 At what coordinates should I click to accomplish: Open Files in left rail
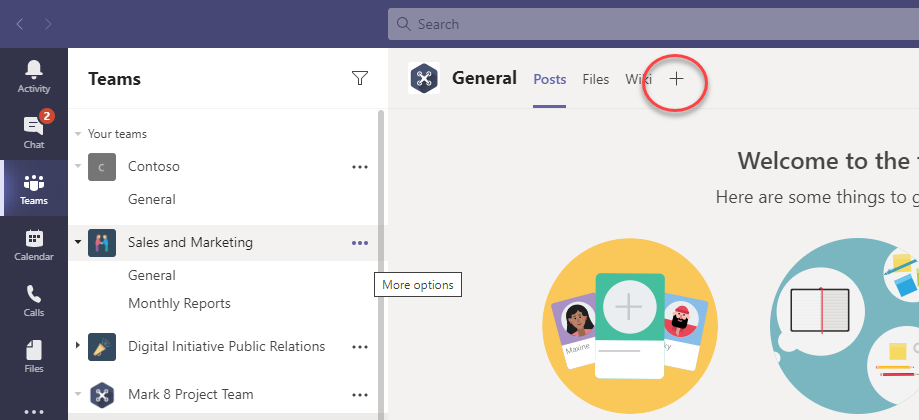pos(33,357)
